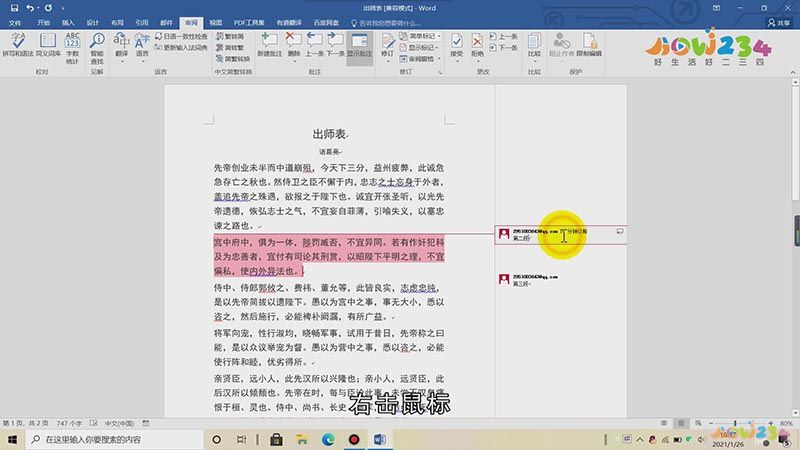Open Chinese conversion options (简繁转换)
Viewport: 800px width, 450px height.
233,59
